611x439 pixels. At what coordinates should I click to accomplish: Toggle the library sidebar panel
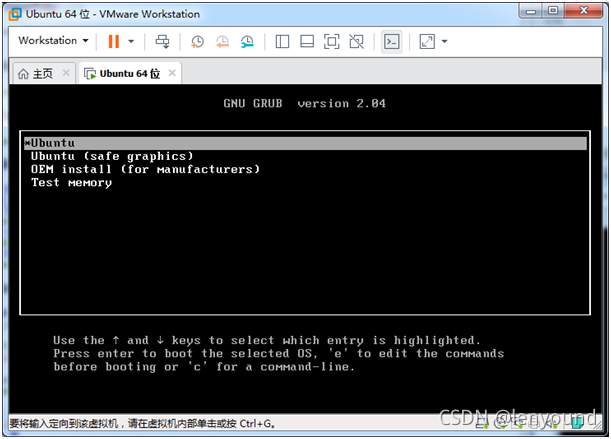tap(282, 41)
